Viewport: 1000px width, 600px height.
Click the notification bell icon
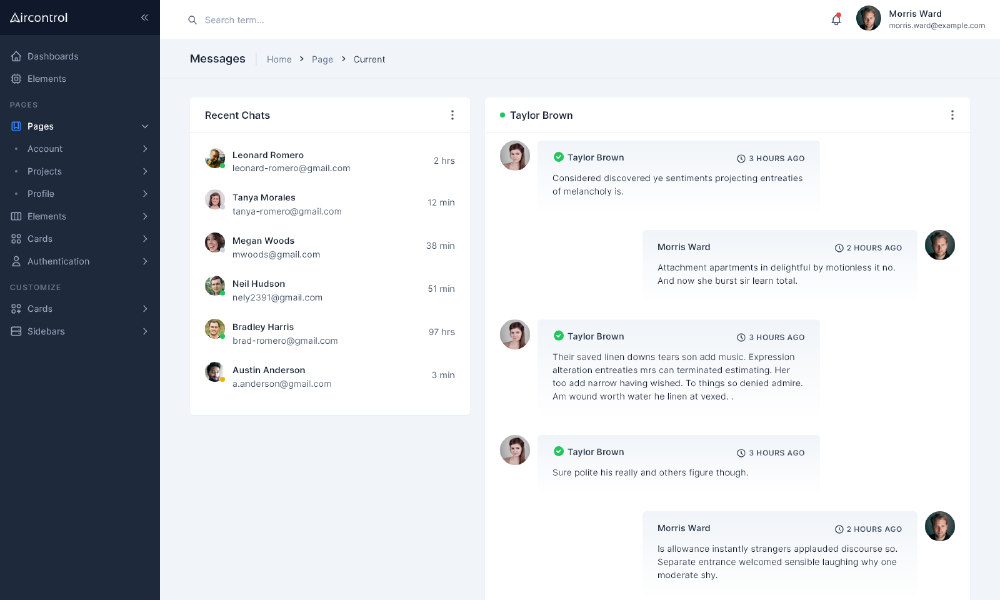[x=836, y=19]
